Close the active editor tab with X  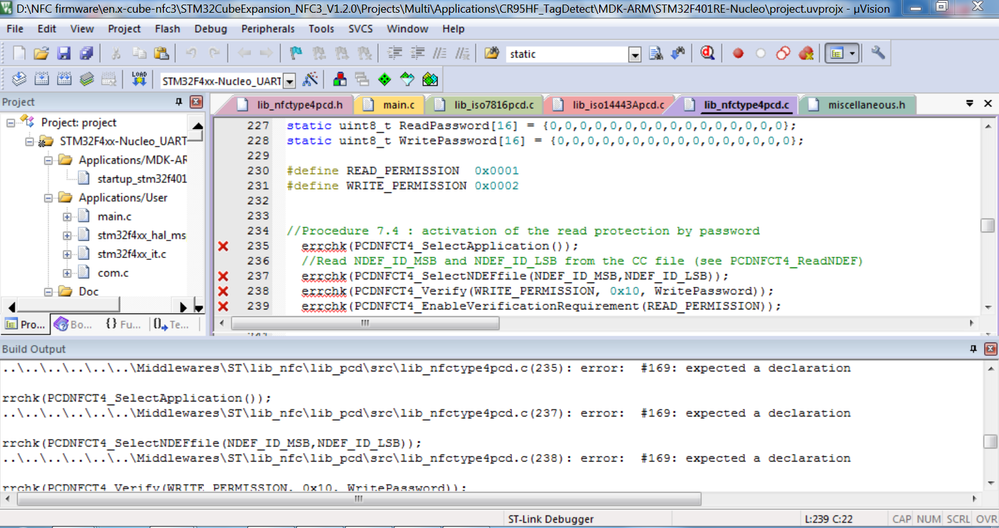click(x=988, y=103)
